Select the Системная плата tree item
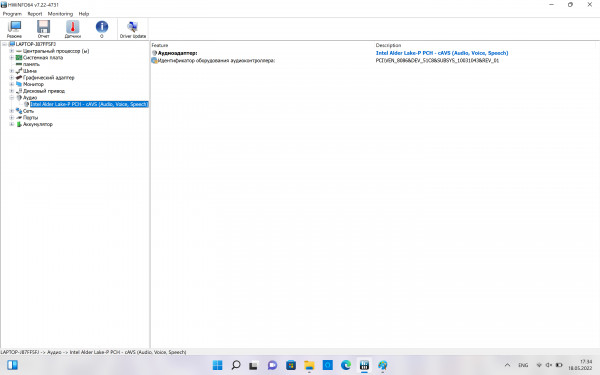Screen dimensions: 600x375 [43, 57]
